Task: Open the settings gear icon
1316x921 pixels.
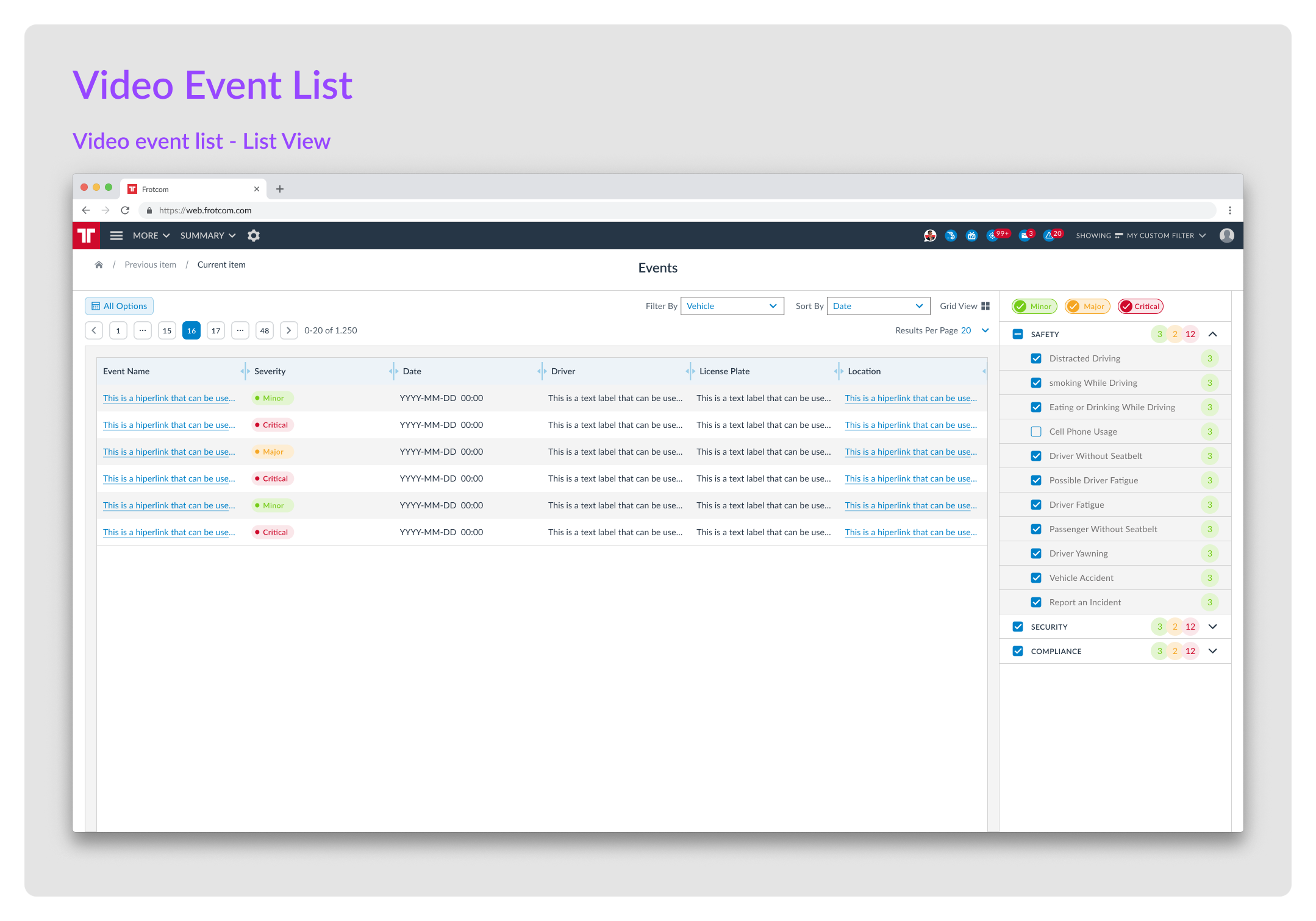Action: pyautogui.click(x=254, y=235)
